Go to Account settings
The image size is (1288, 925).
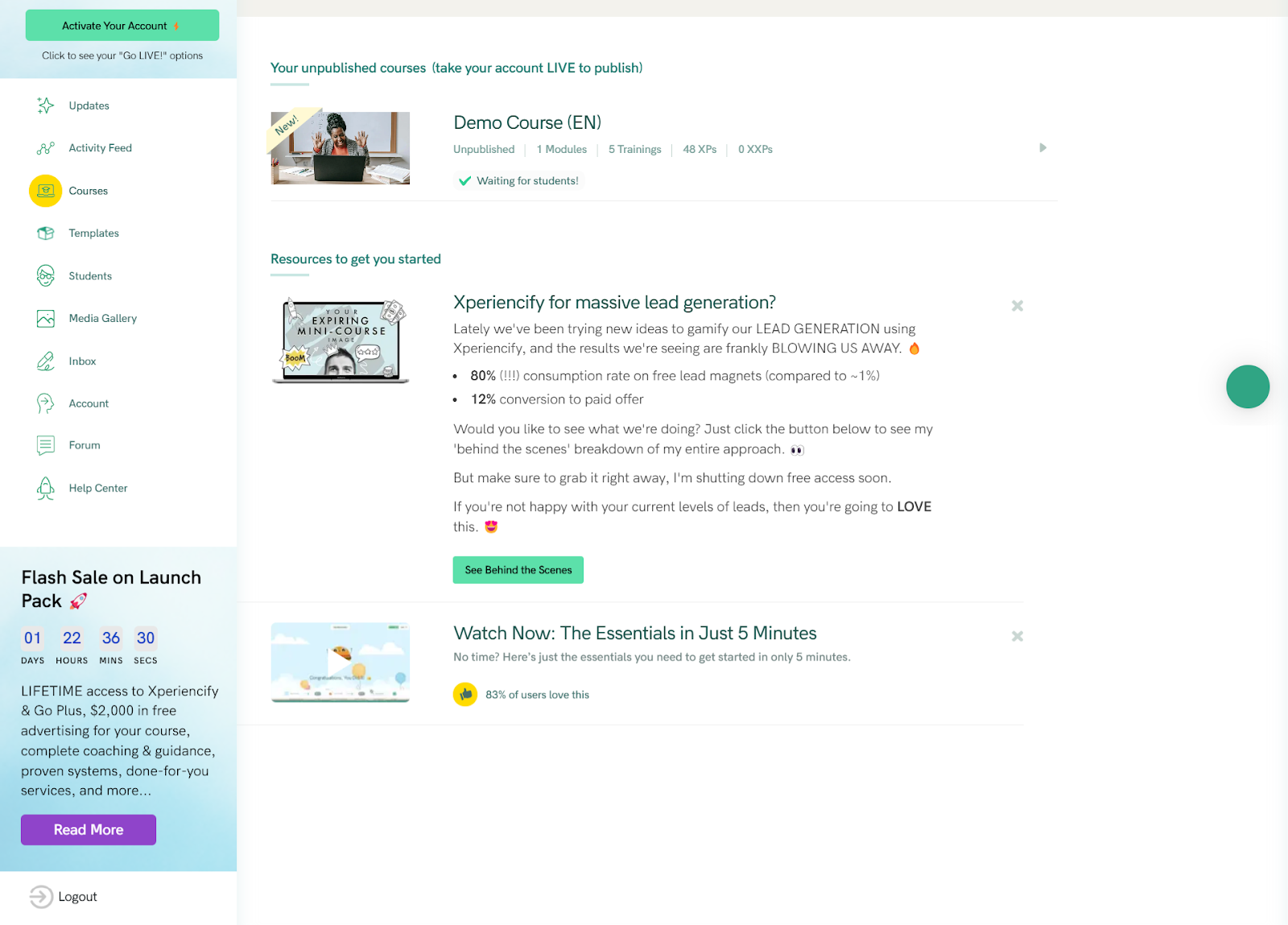(89, 403)
